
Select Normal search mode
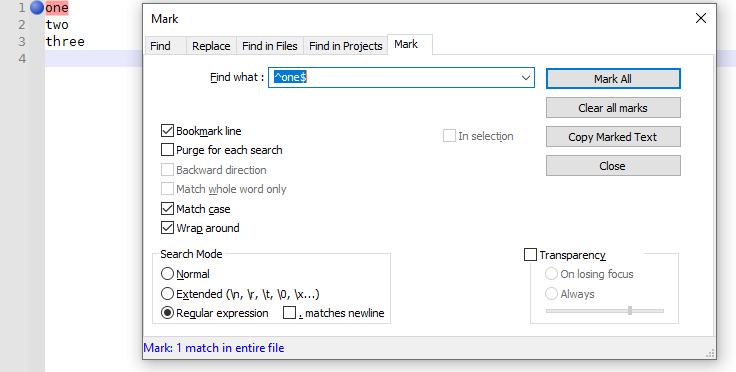pyautogui.click(x=167, y=273)
